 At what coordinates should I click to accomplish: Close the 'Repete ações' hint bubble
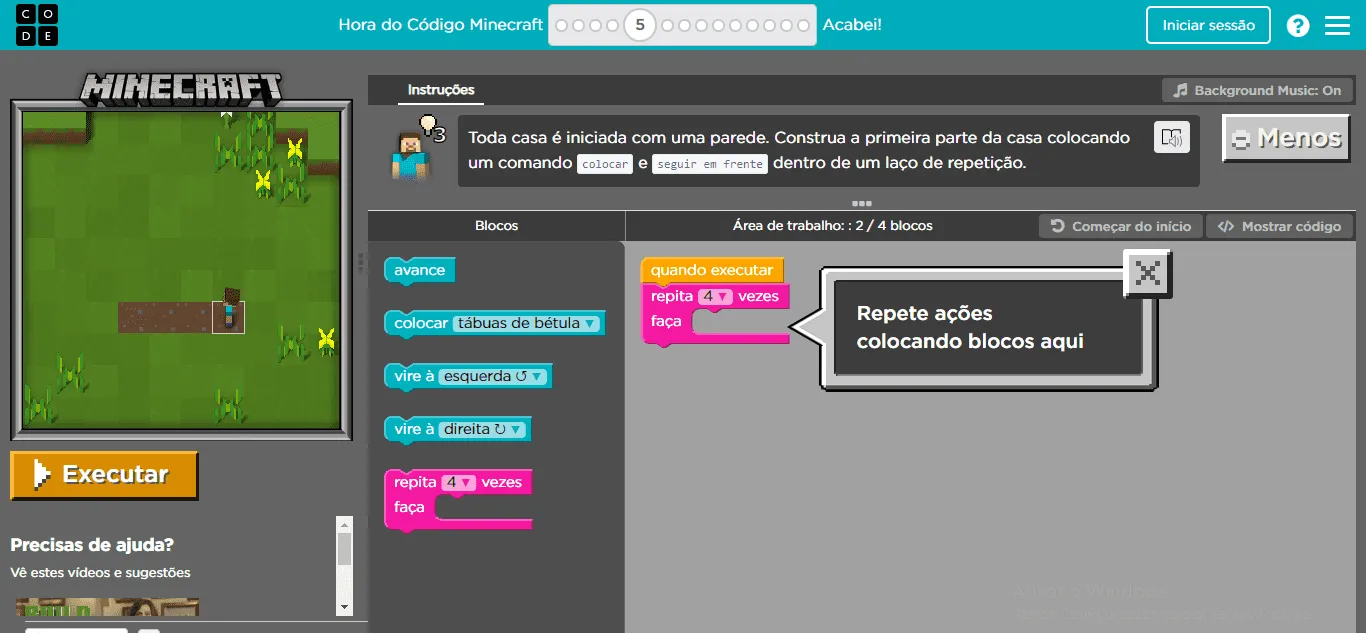(x=1148, y=273)
